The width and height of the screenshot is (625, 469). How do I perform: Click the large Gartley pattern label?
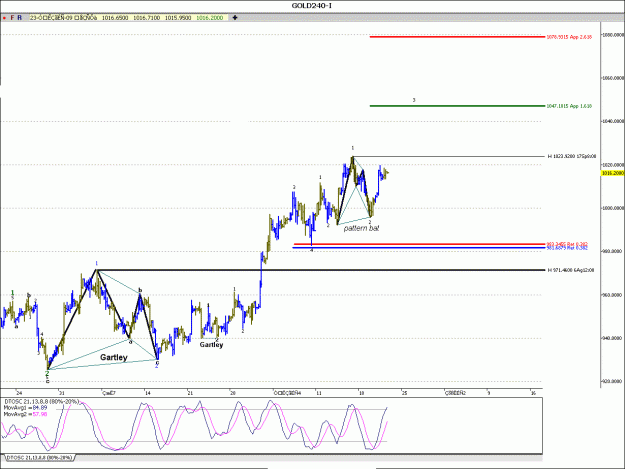(114, 357)
